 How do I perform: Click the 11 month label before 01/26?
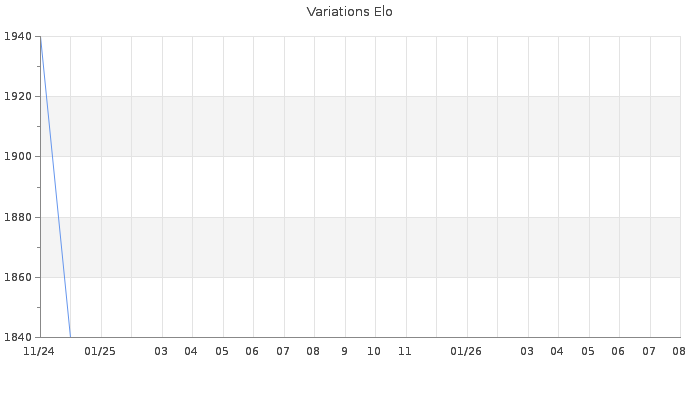click(404, 352)
